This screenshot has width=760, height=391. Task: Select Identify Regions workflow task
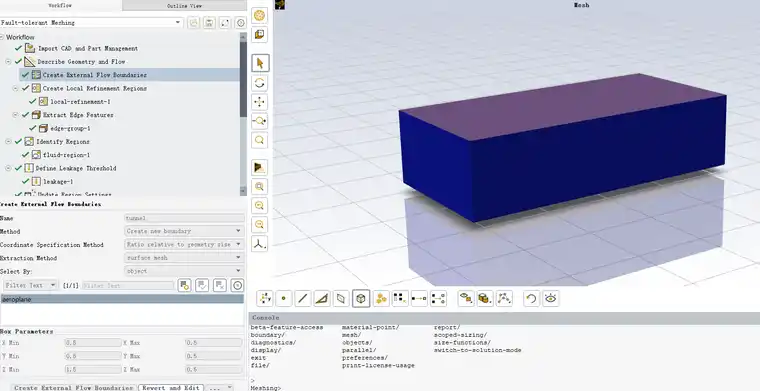[63, 141]
